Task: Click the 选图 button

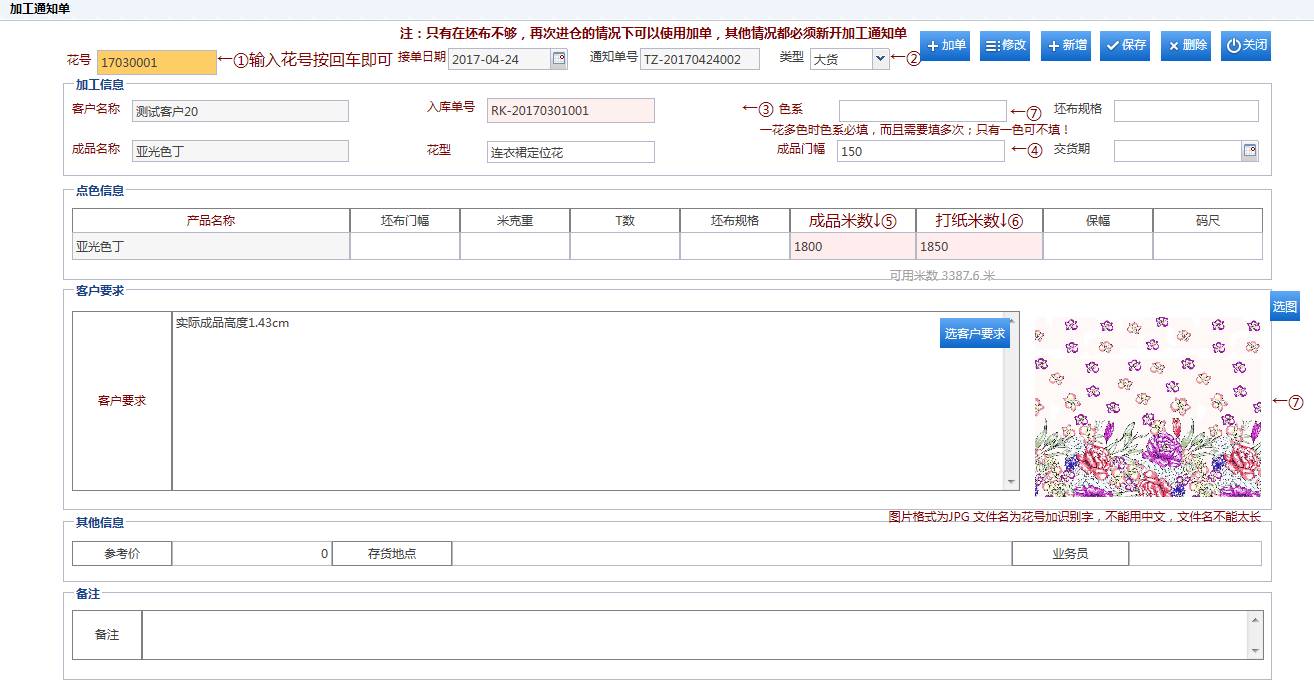Action: coord(1285,307)
